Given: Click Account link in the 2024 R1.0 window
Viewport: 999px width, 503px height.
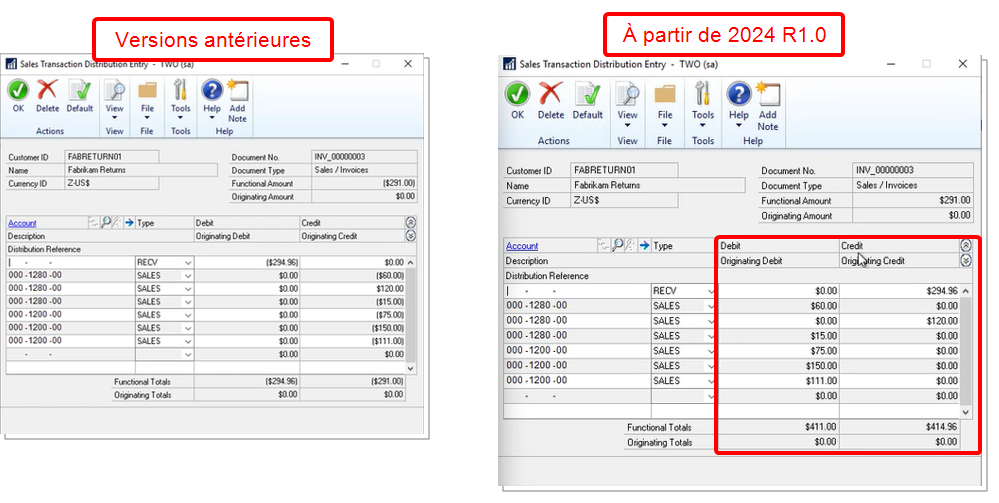Looking at the screenshot, I should (522, 246).
